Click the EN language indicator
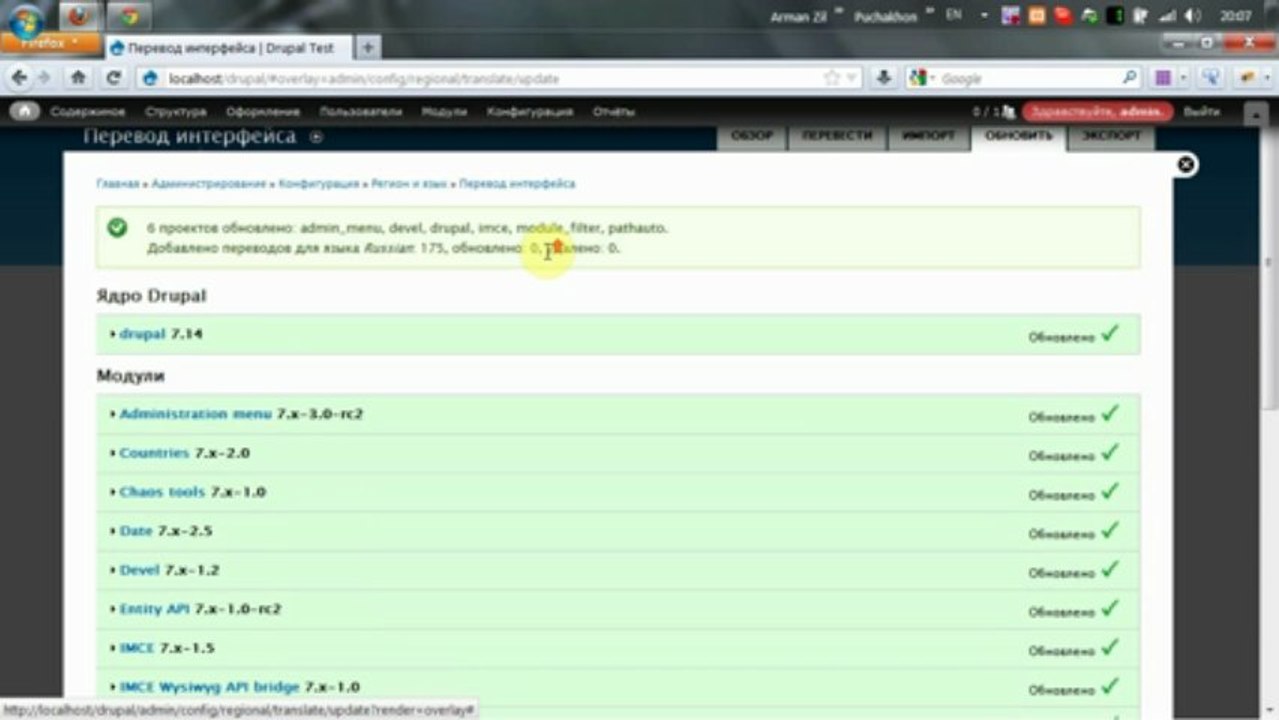Screen dimensions: 1279x720 tap(954, 16)
